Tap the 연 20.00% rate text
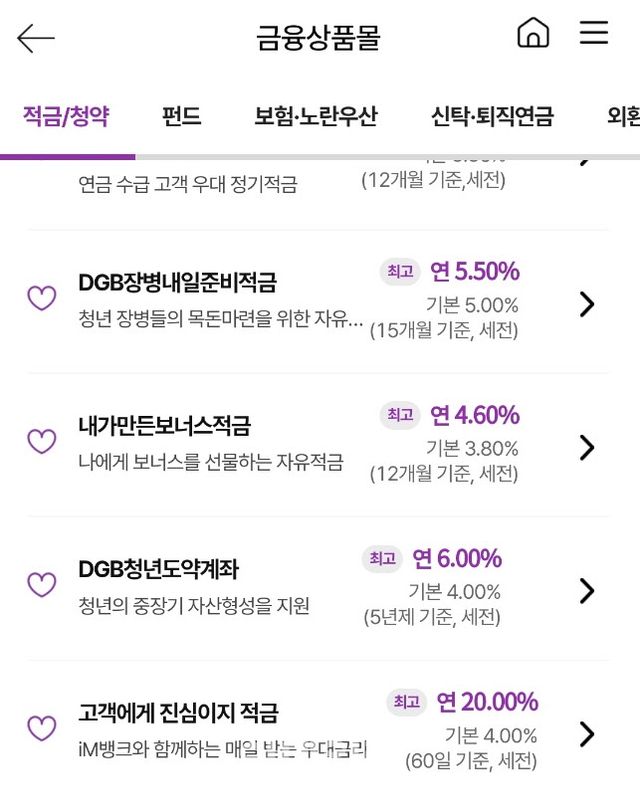Image resolution: width=640 pixels, height=796 pixels. pyautogui.click(x=486, y=701)
